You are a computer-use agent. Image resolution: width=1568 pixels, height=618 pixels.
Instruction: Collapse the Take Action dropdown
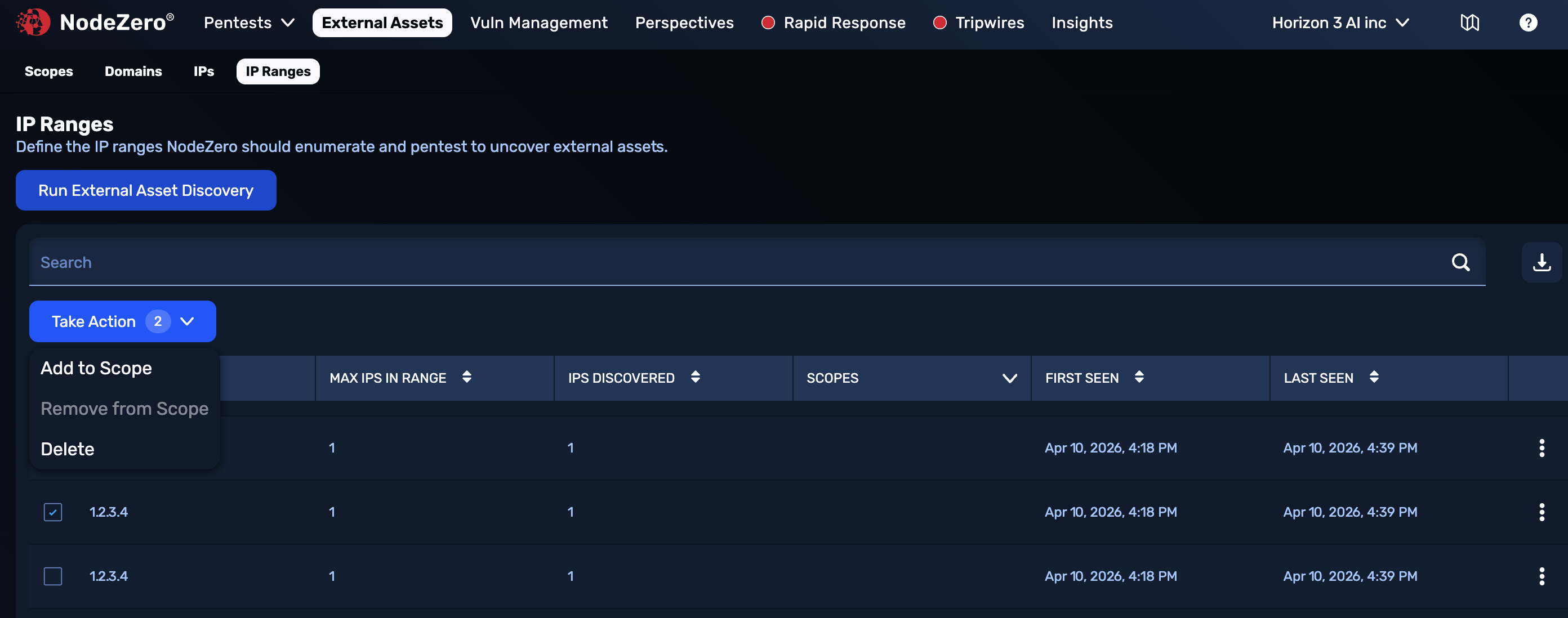coord(122,321)
